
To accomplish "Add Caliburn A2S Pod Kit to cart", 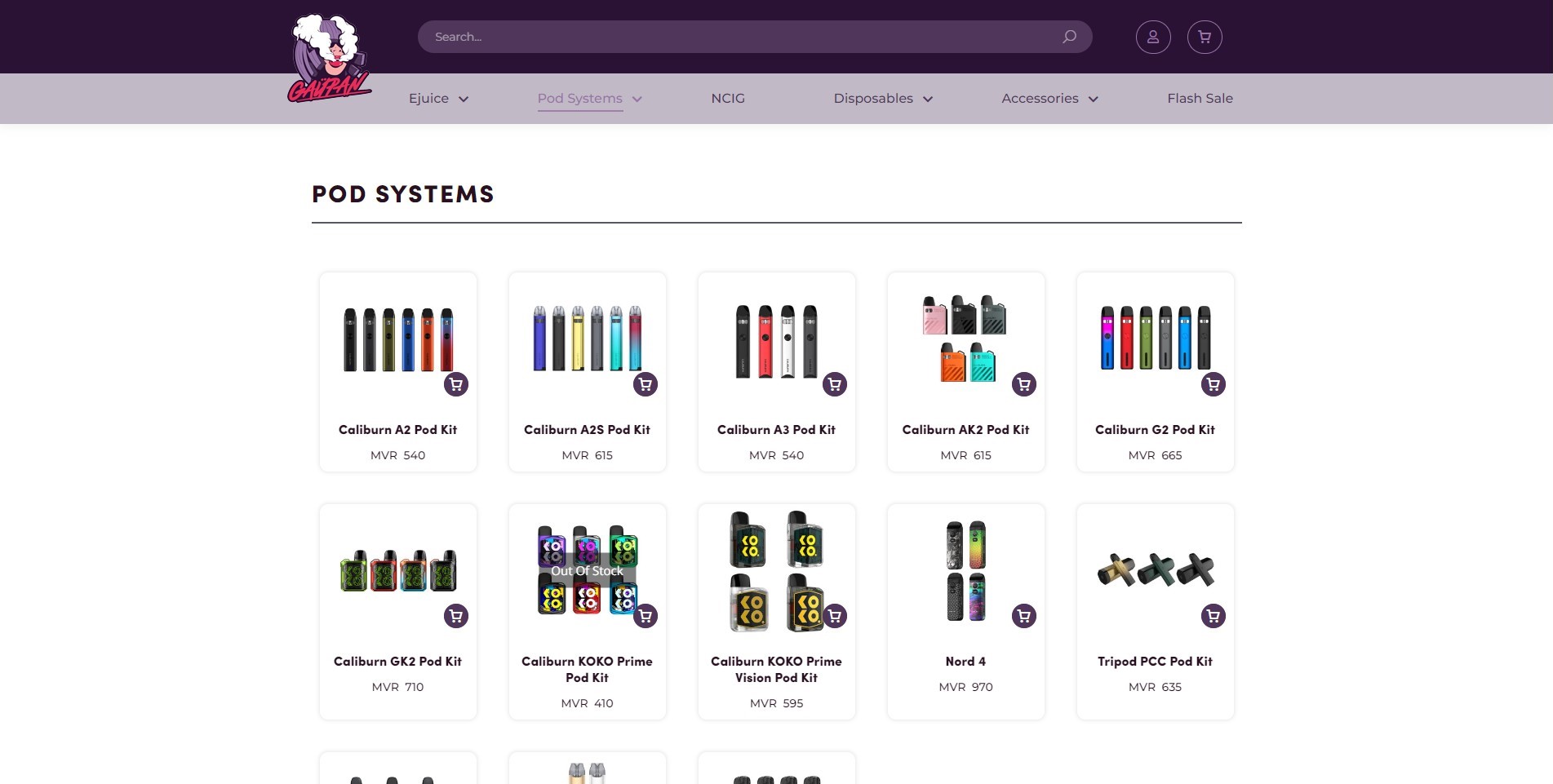I will click(x=646, y=384).
